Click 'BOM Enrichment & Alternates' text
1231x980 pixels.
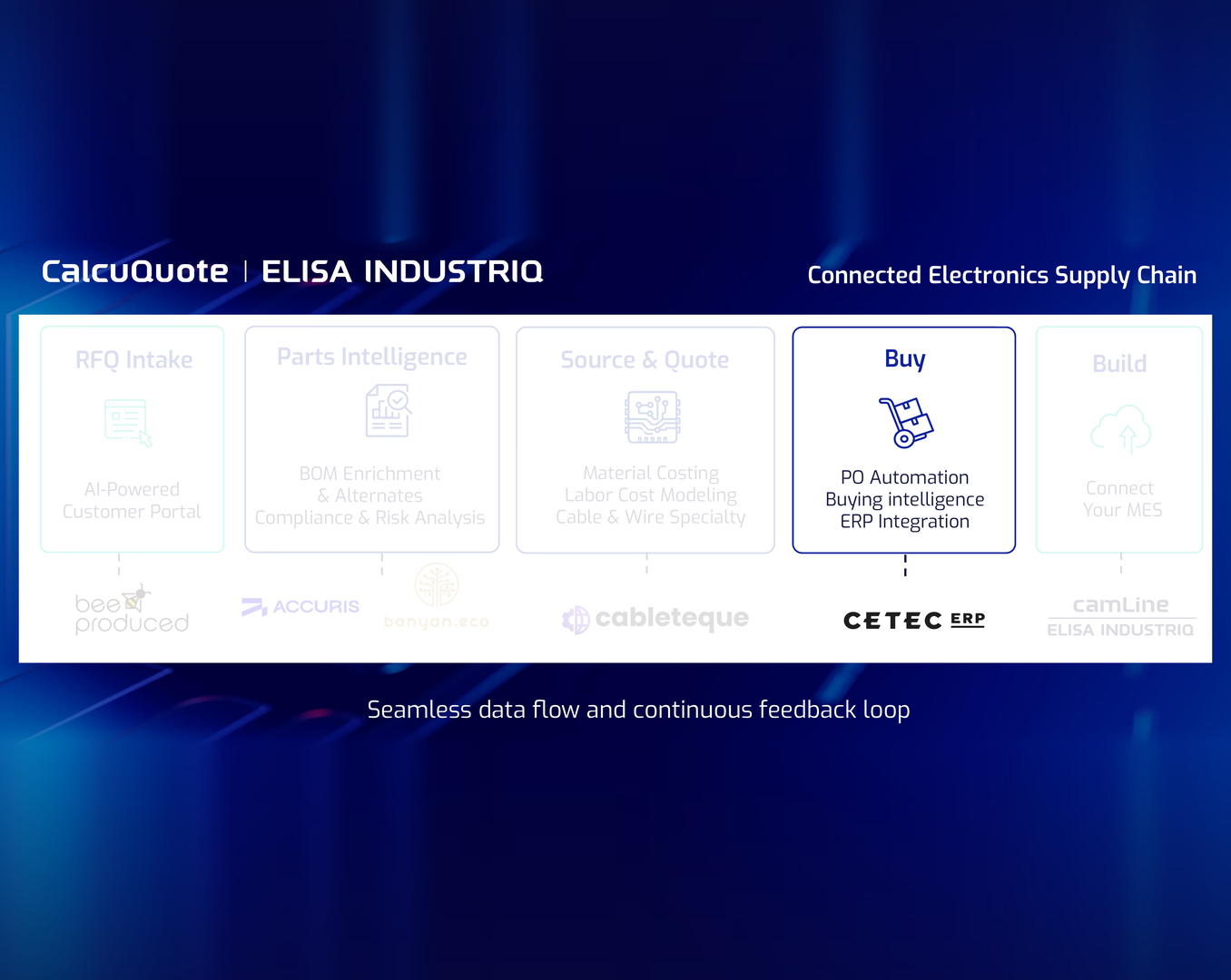coord(369,485)
